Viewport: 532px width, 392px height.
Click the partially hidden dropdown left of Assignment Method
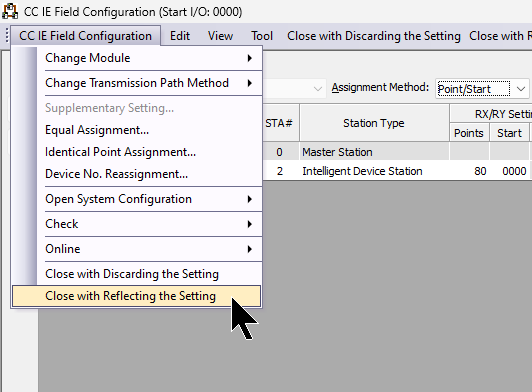coord(294,89)
